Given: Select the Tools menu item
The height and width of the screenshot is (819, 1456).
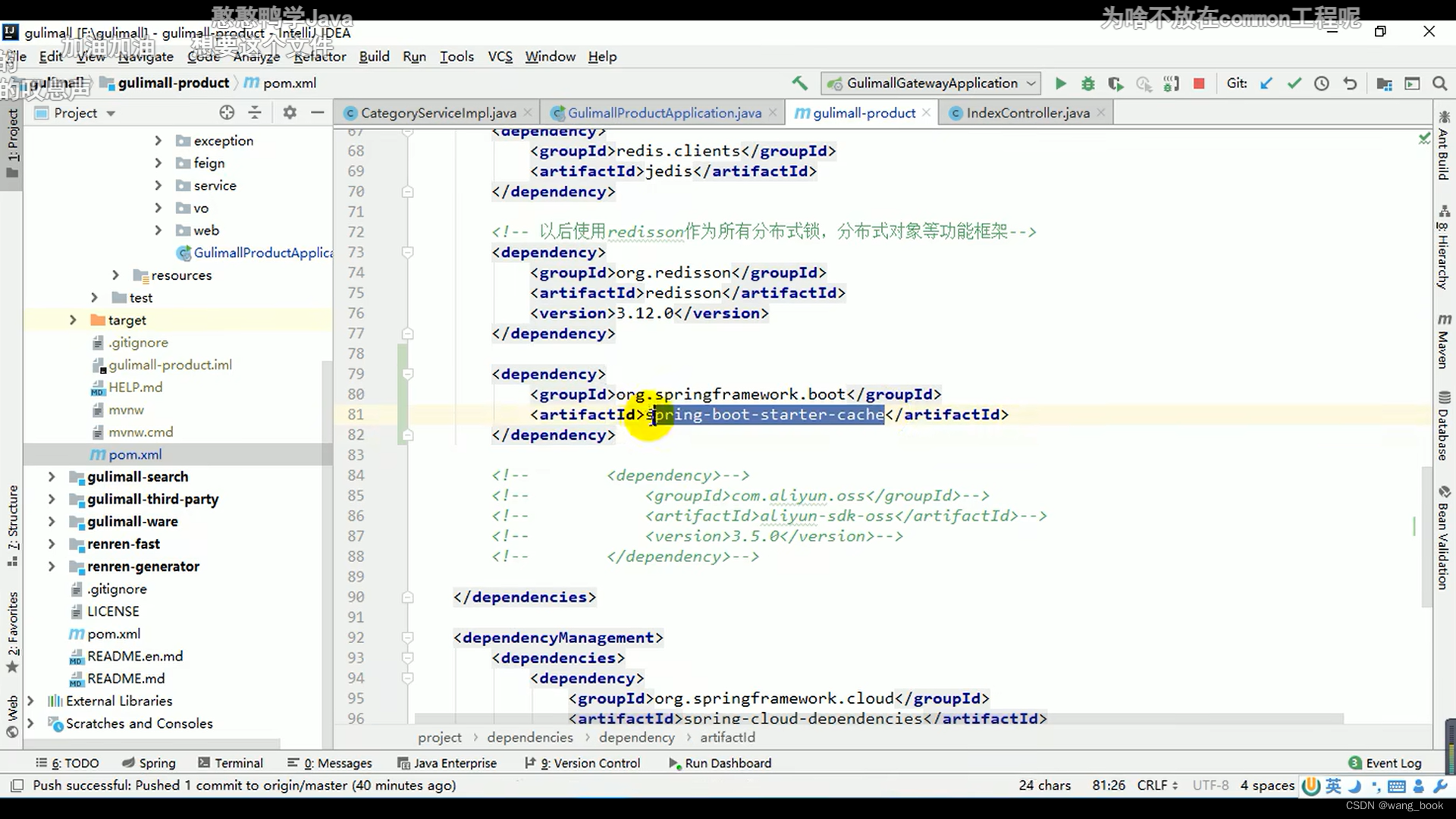Looking at the screenshot, I should [x=457, y=56].
